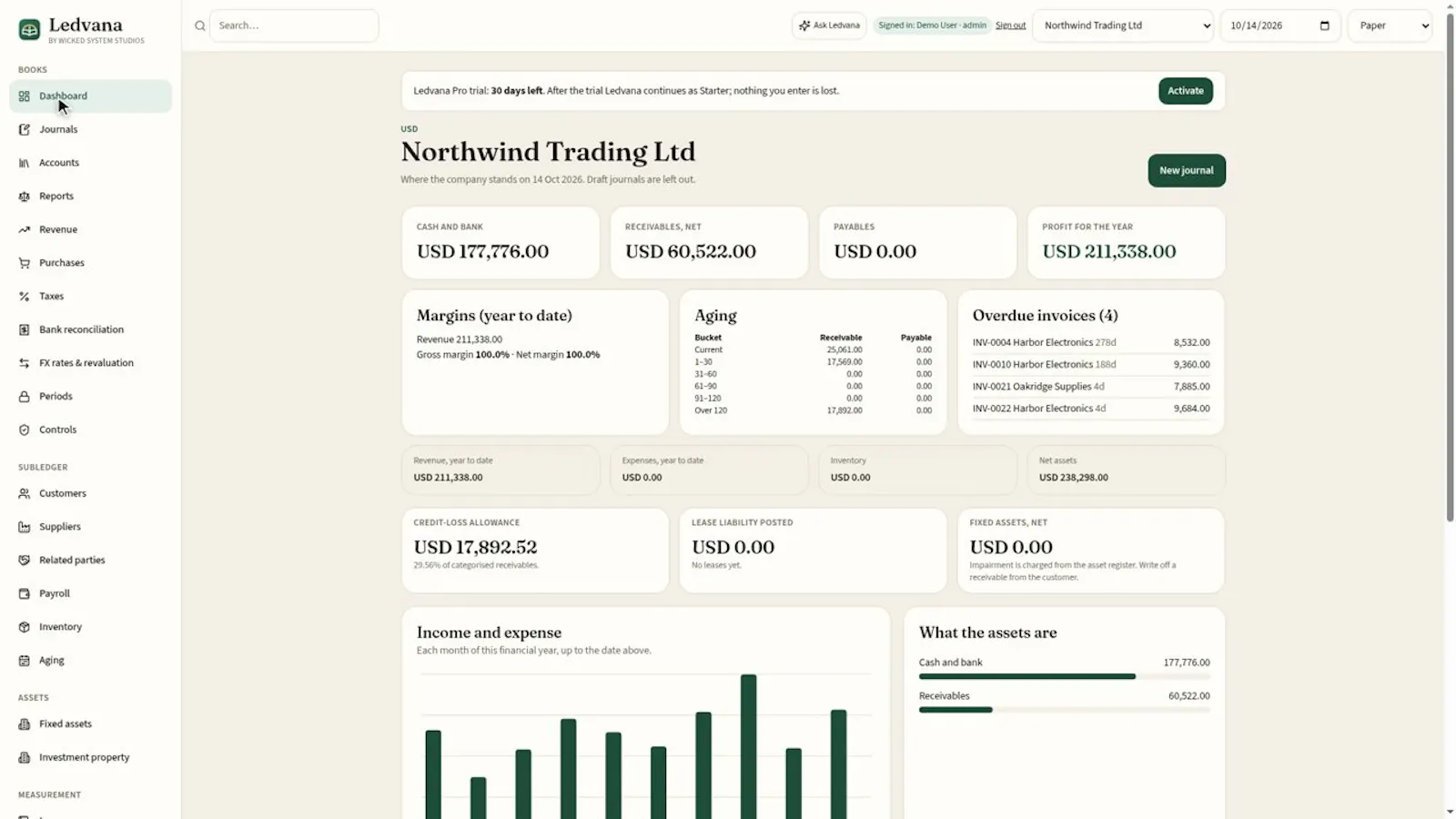Open Accounts from its sidebar icon

(x=25, y=163)
